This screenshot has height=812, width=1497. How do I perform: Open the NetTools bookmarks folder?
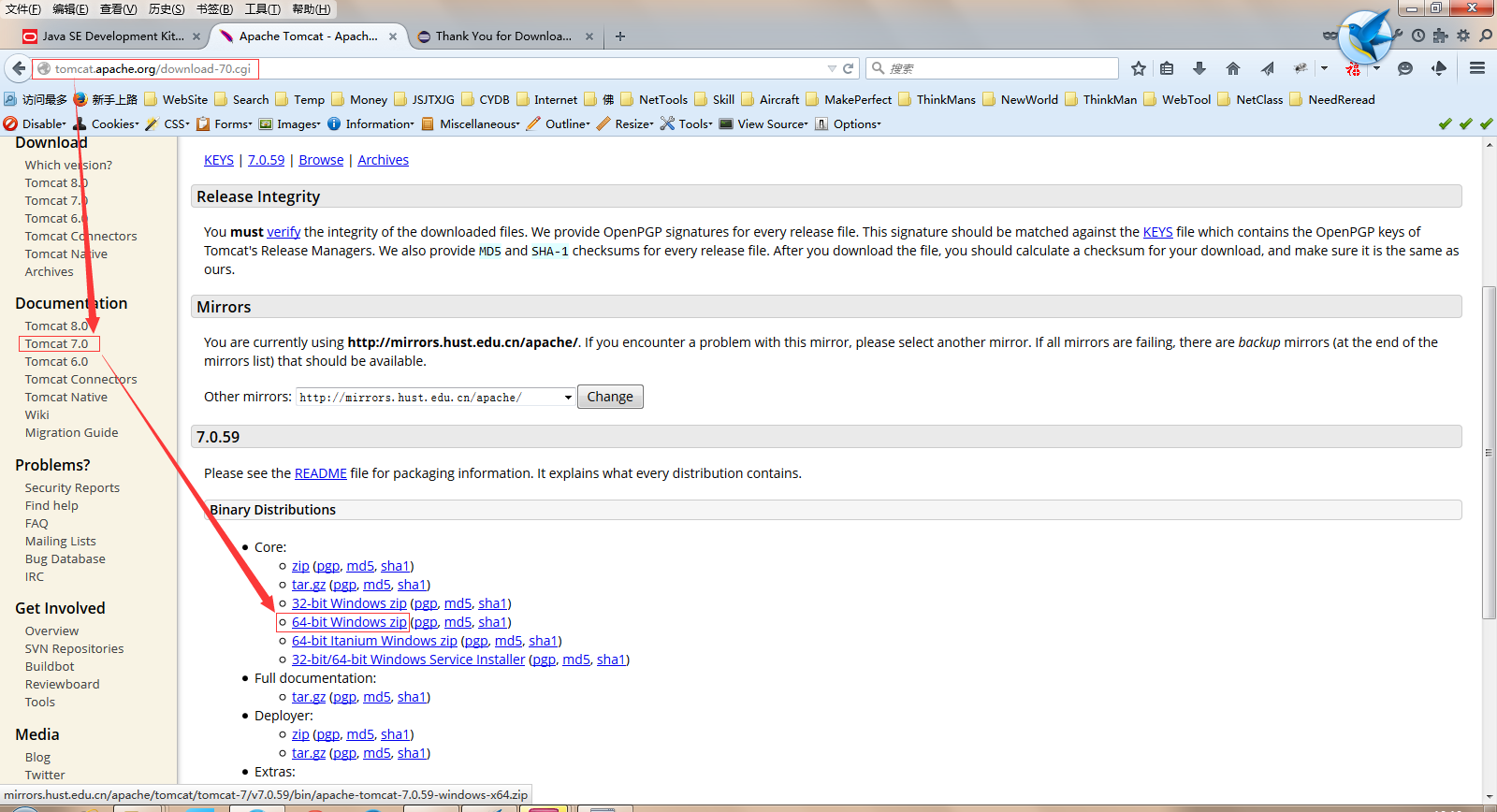tap(654, 99)
